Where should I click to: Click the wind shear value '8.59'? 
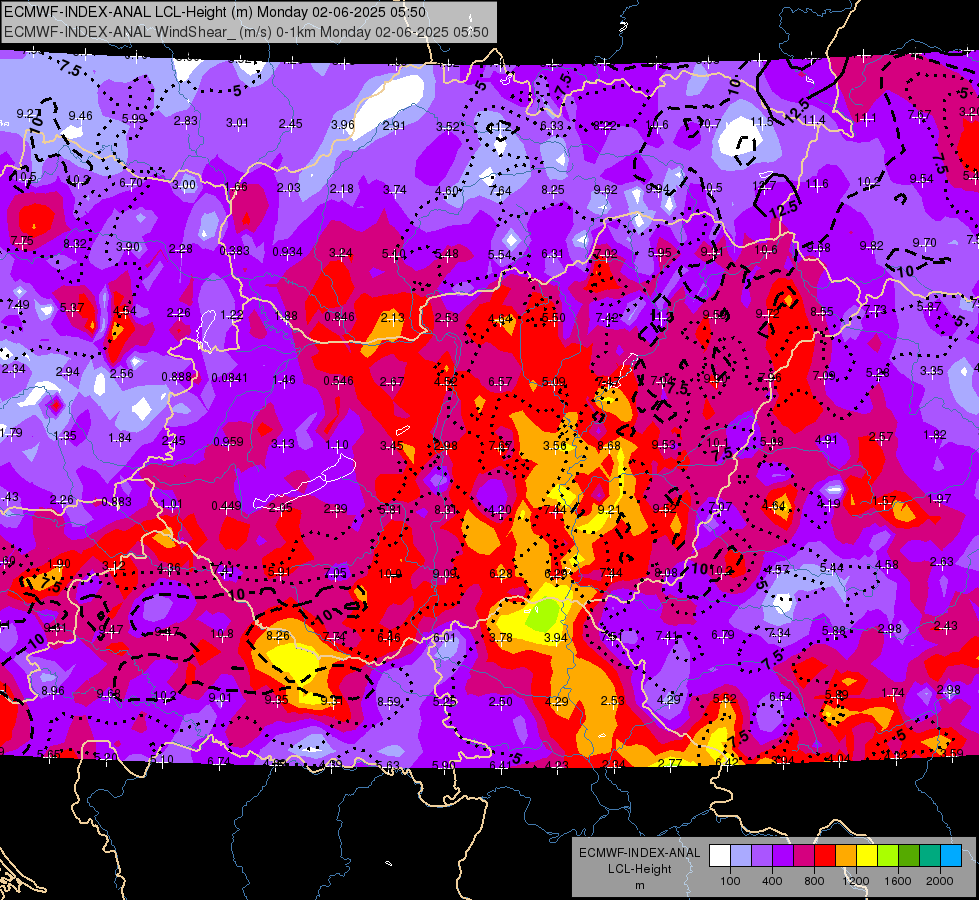[388, 701]
